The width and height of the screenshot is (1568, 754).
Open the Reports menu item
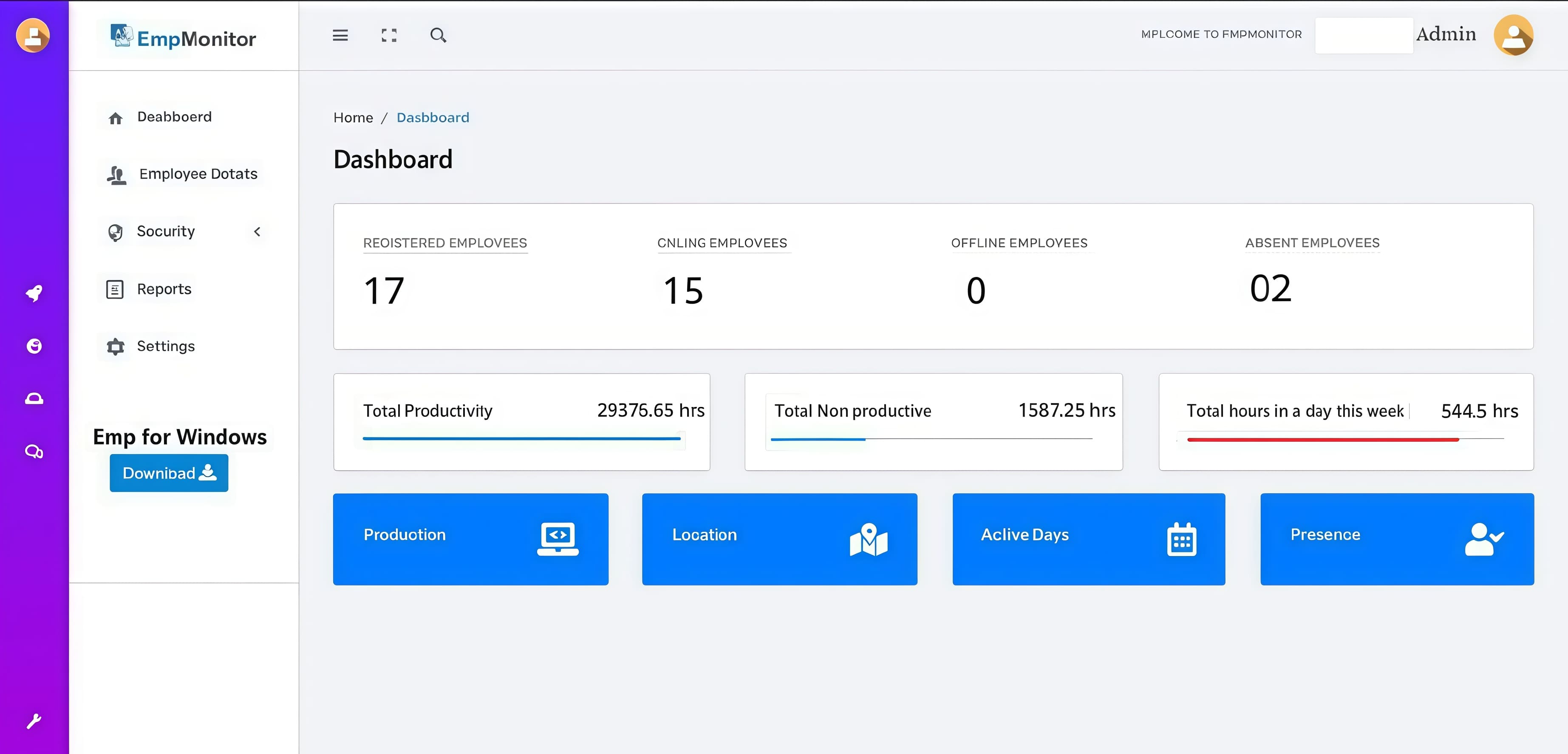coord(164,289)
